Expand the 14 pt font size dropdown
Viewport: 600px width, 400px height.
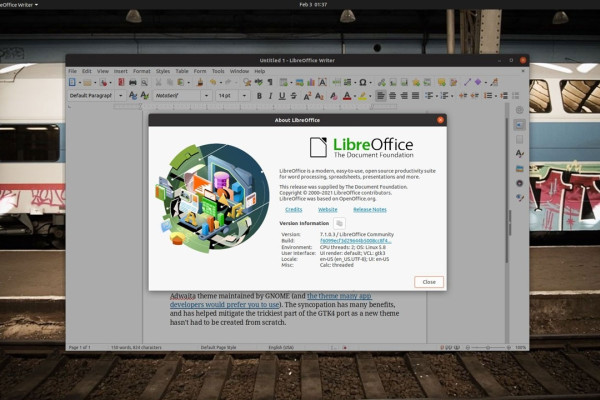(244, 96)
